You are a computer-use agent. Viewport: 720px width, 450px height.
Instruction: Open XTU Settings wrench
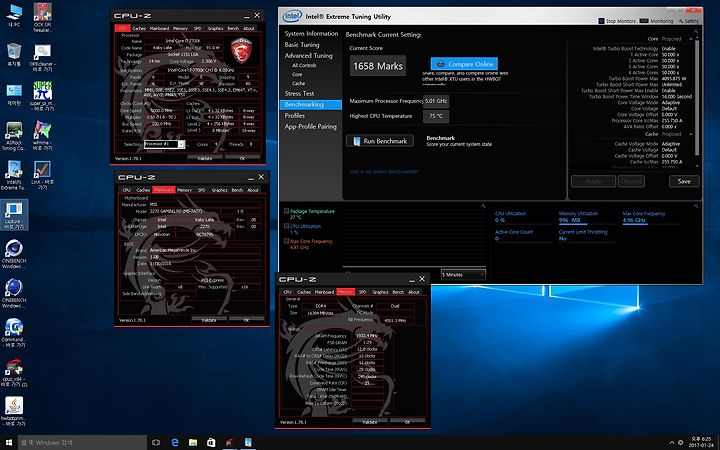click(x=687, y=21)
